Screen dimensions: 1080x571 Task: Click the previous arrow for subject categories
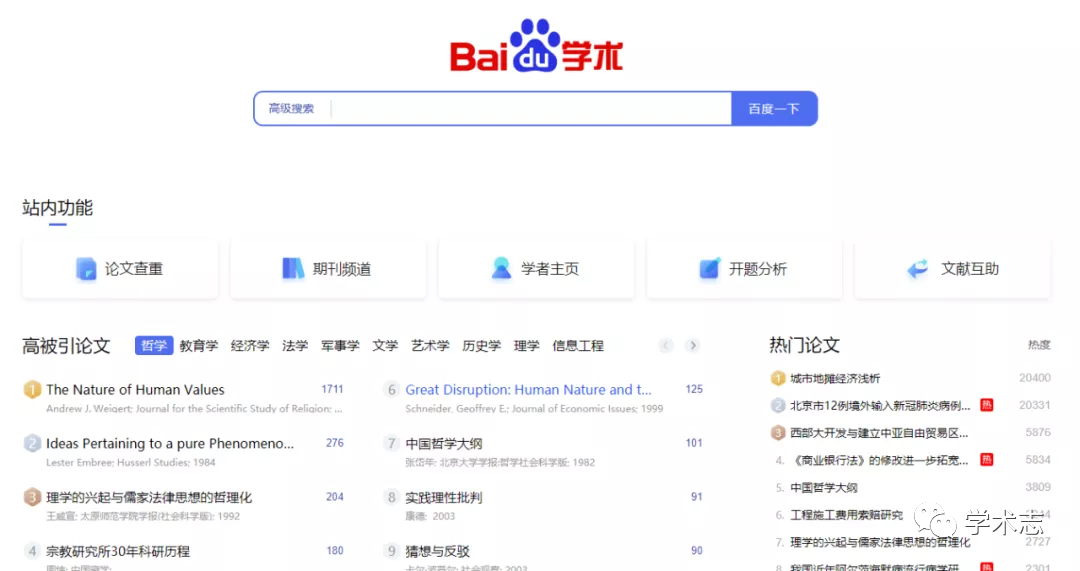[x=665, y=346]
